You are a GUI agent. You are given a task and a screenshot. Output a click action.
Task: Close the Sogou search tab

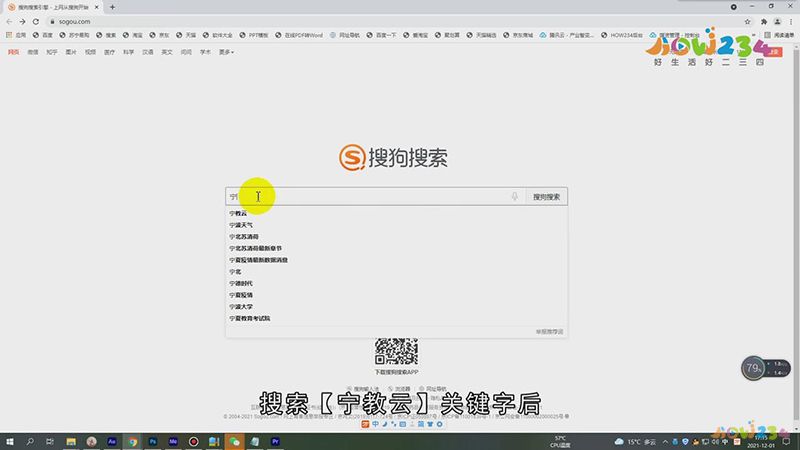96,7
